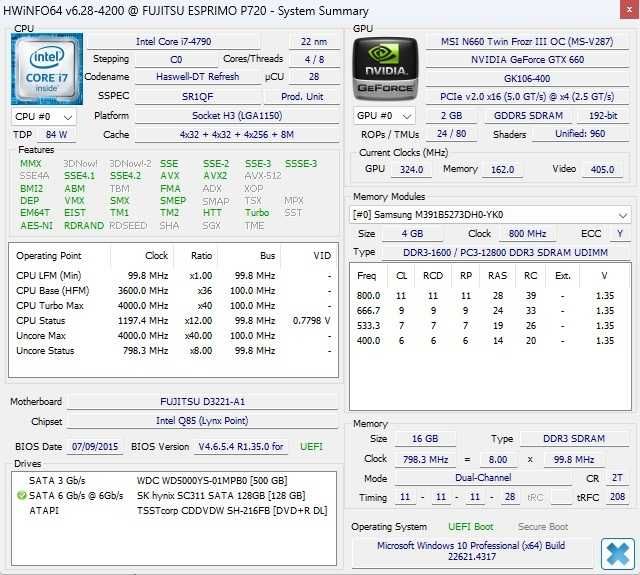Click the greyed AVX-512 feature label
Image resolution: width=640 pixels, height=575 pixels.
point(263,176)
